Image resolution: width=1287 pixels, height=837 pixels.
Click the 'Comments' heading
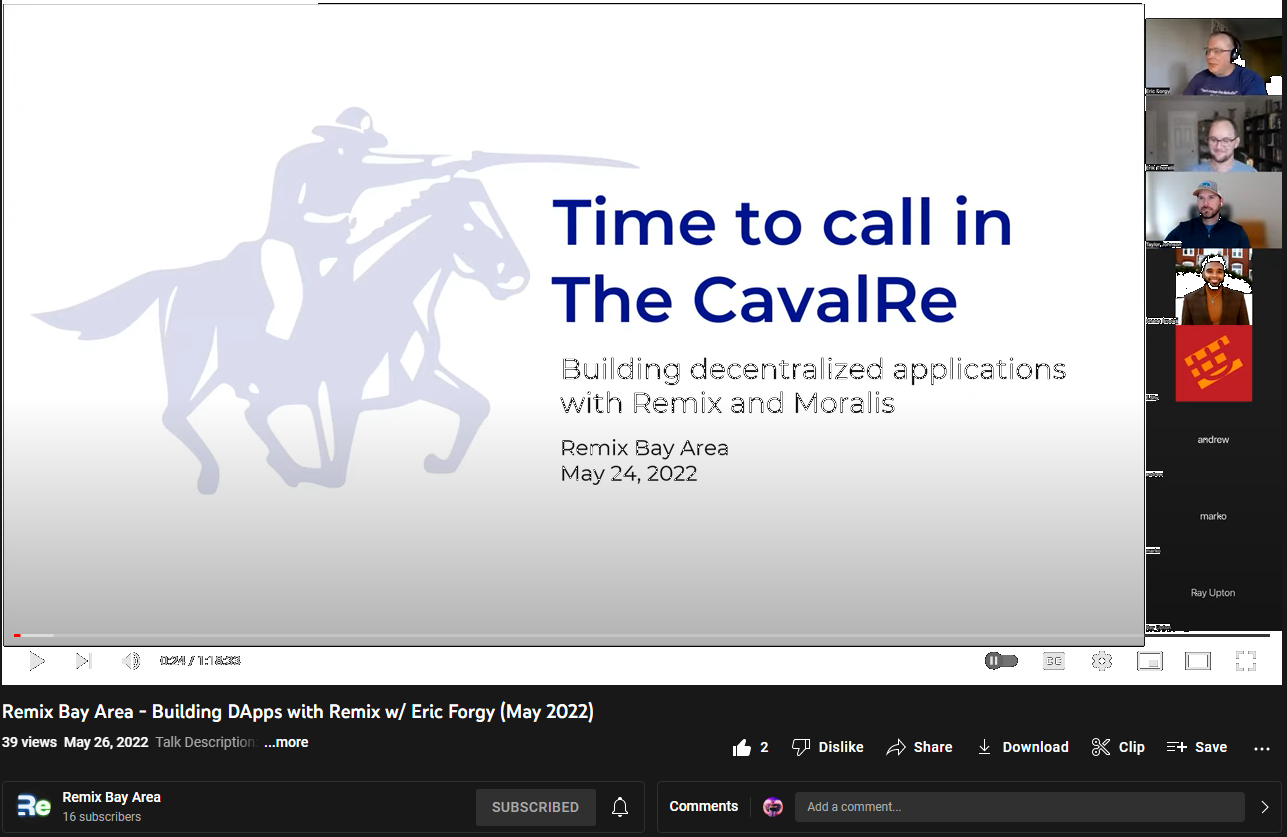click(x=704, y=806)
